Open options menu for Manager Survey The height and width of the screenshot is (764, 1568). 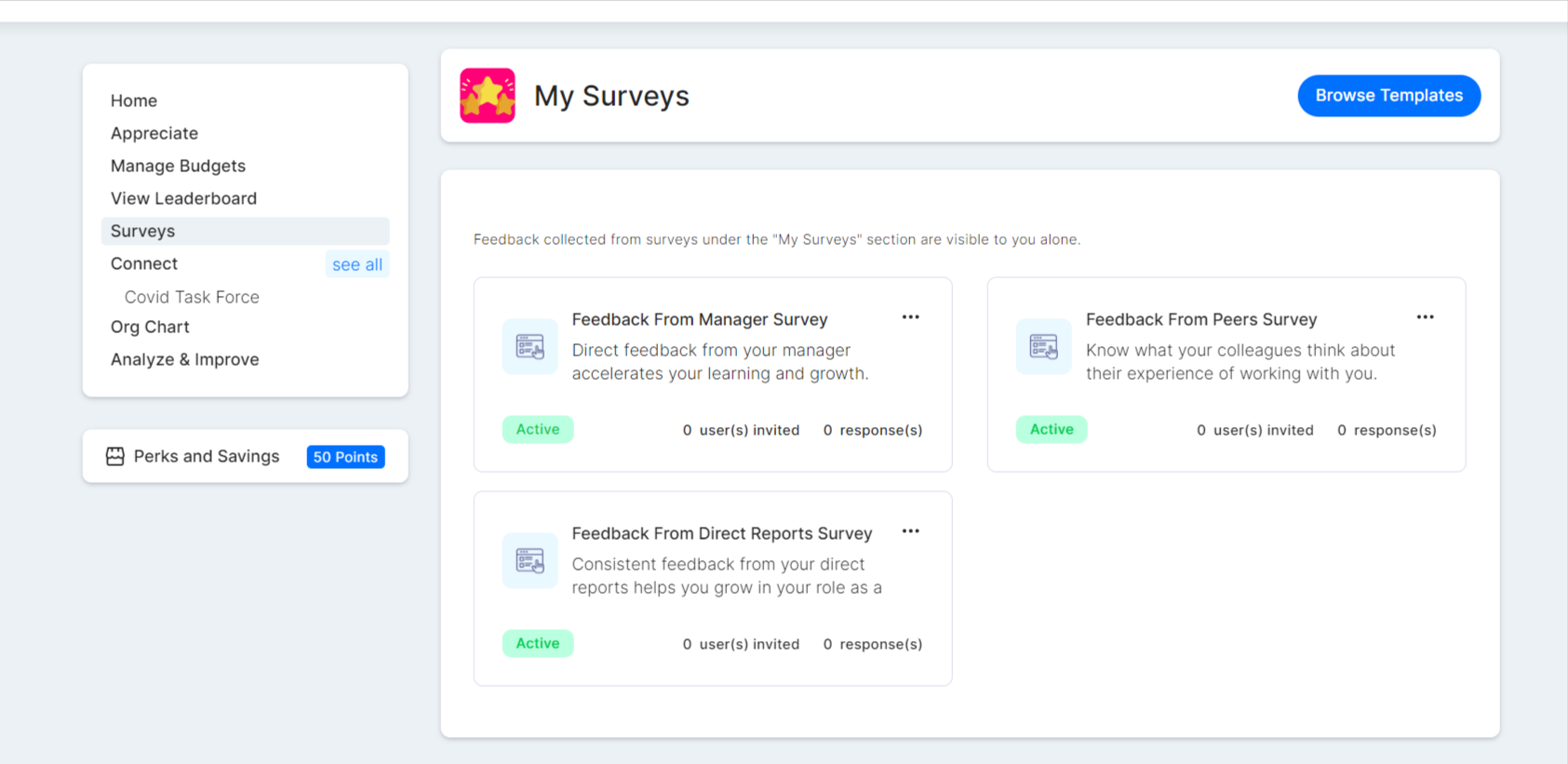click(911, 317)
